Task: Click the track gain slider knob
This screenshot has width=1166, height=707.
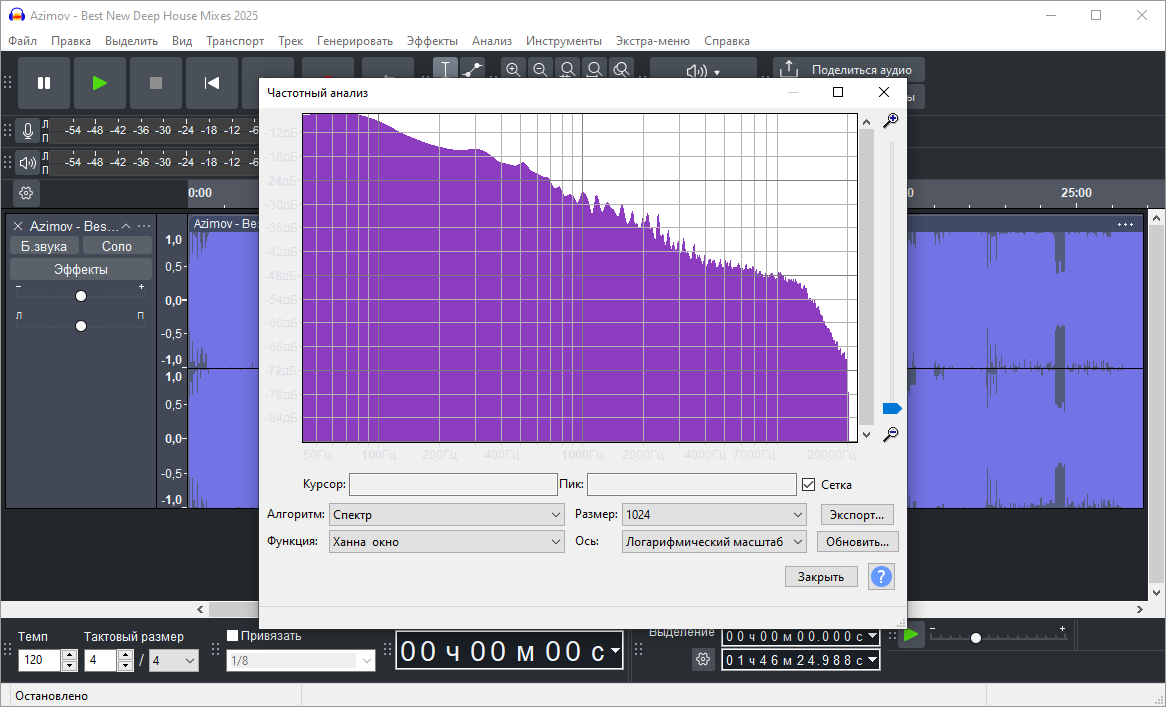Action: [81, 296]
